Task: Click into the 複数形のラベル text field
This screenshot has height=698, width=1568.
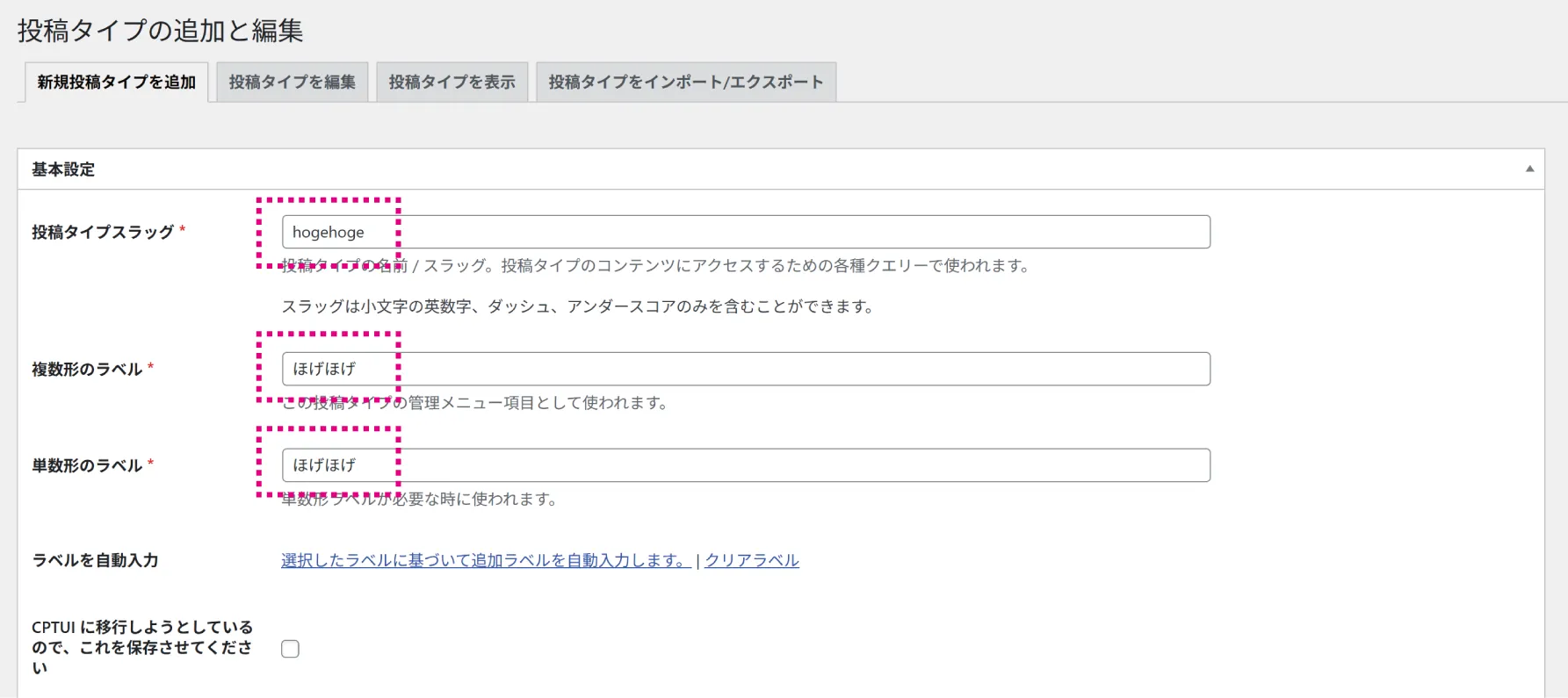Action: tap(745, 369)
